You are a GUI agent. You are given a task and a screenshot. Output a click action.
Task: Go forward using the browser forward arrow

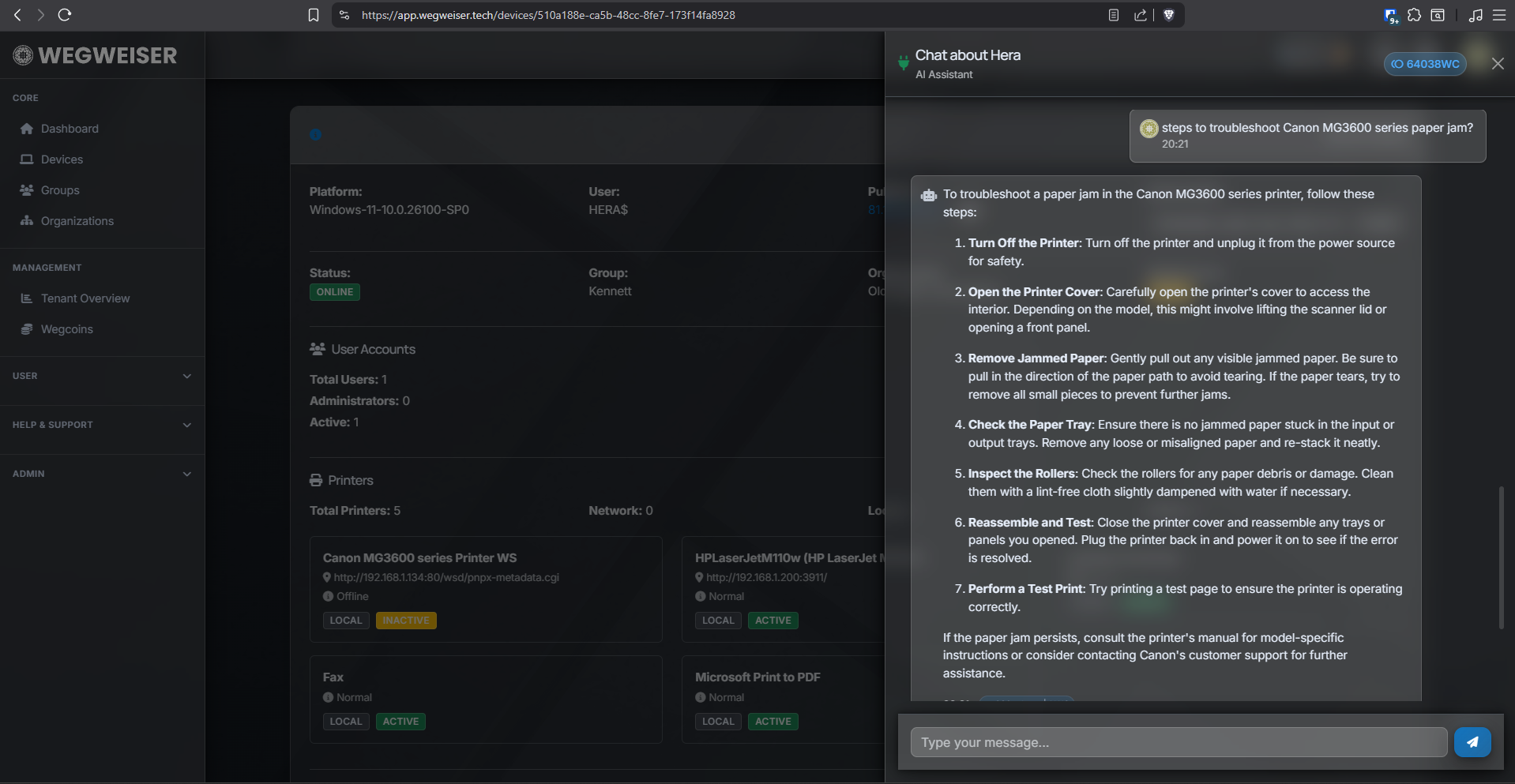pos(41,15)
